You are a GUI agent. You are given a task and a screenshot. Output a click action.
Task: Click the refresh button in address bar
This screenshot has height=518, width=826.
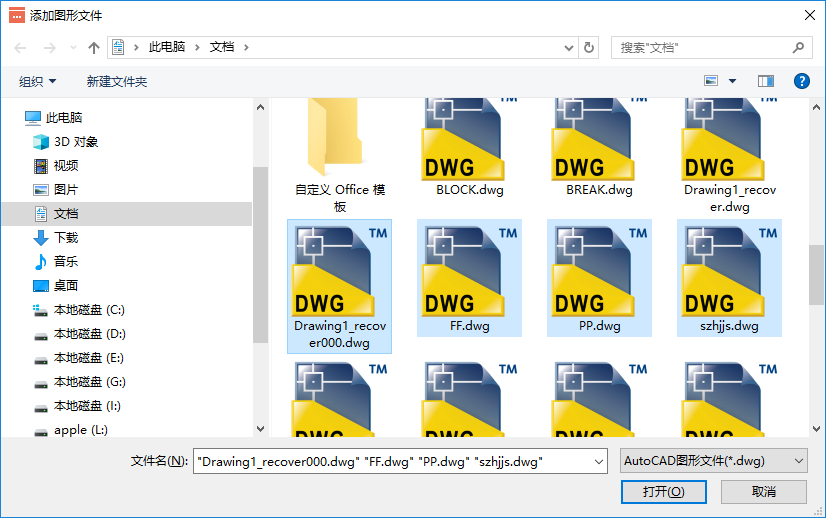click(x=589, y=47)
